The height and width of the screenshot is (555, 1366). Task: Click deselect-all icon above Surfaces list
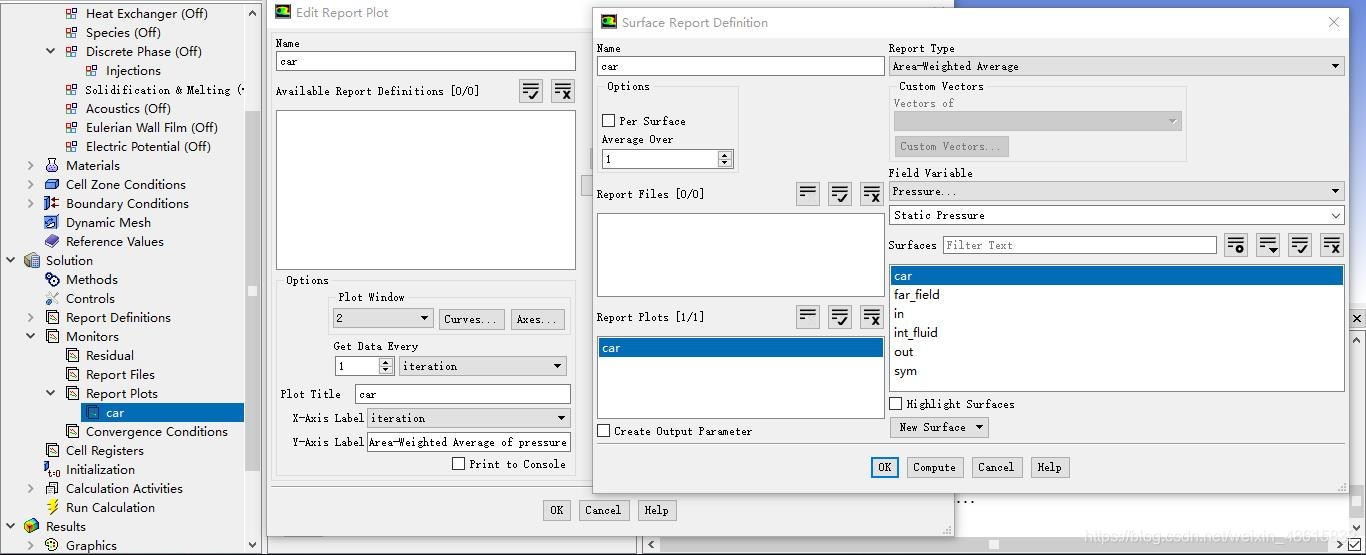(1331, 245)
